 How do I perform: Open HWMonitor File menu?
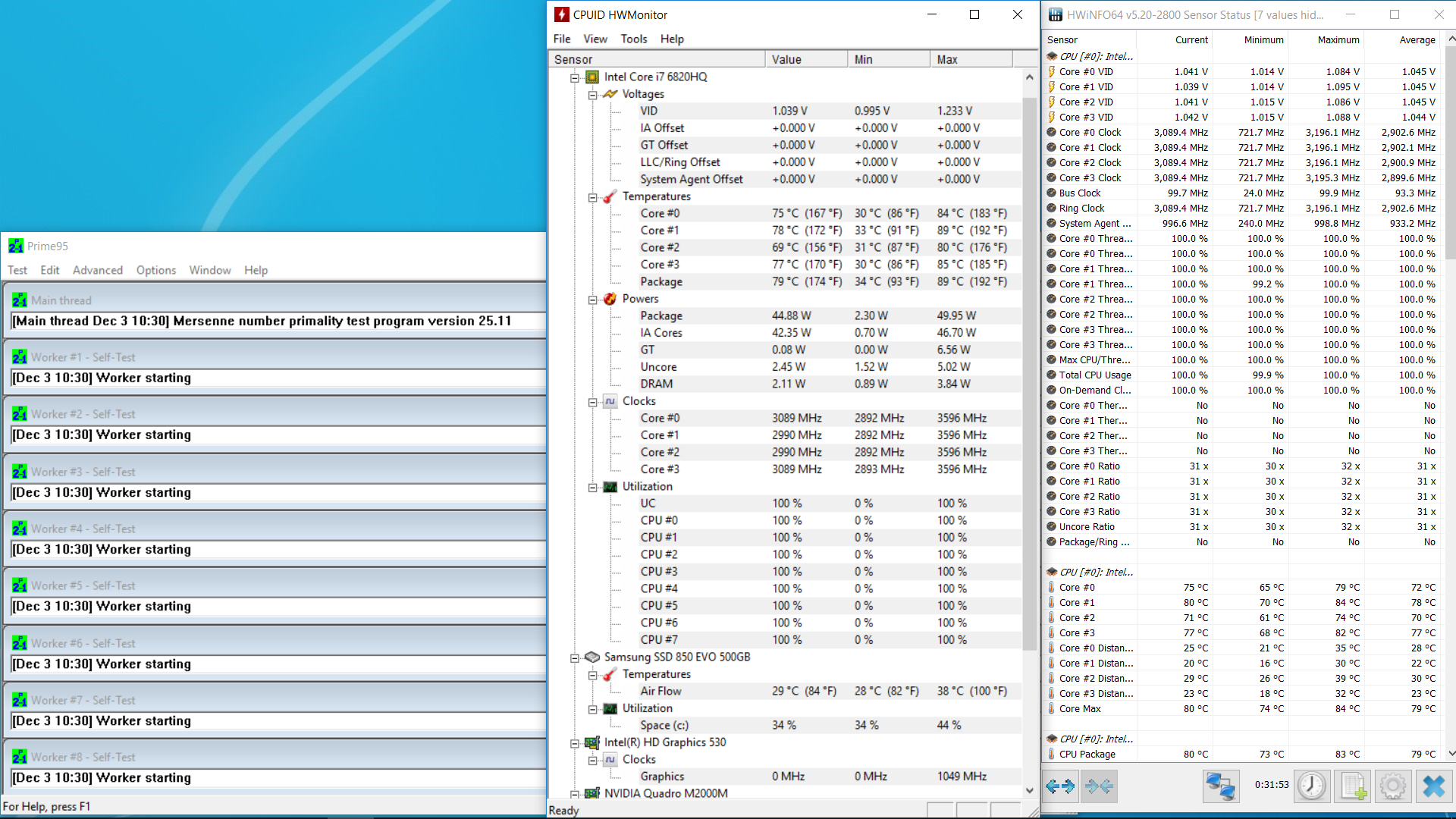[x=562, y=39]
